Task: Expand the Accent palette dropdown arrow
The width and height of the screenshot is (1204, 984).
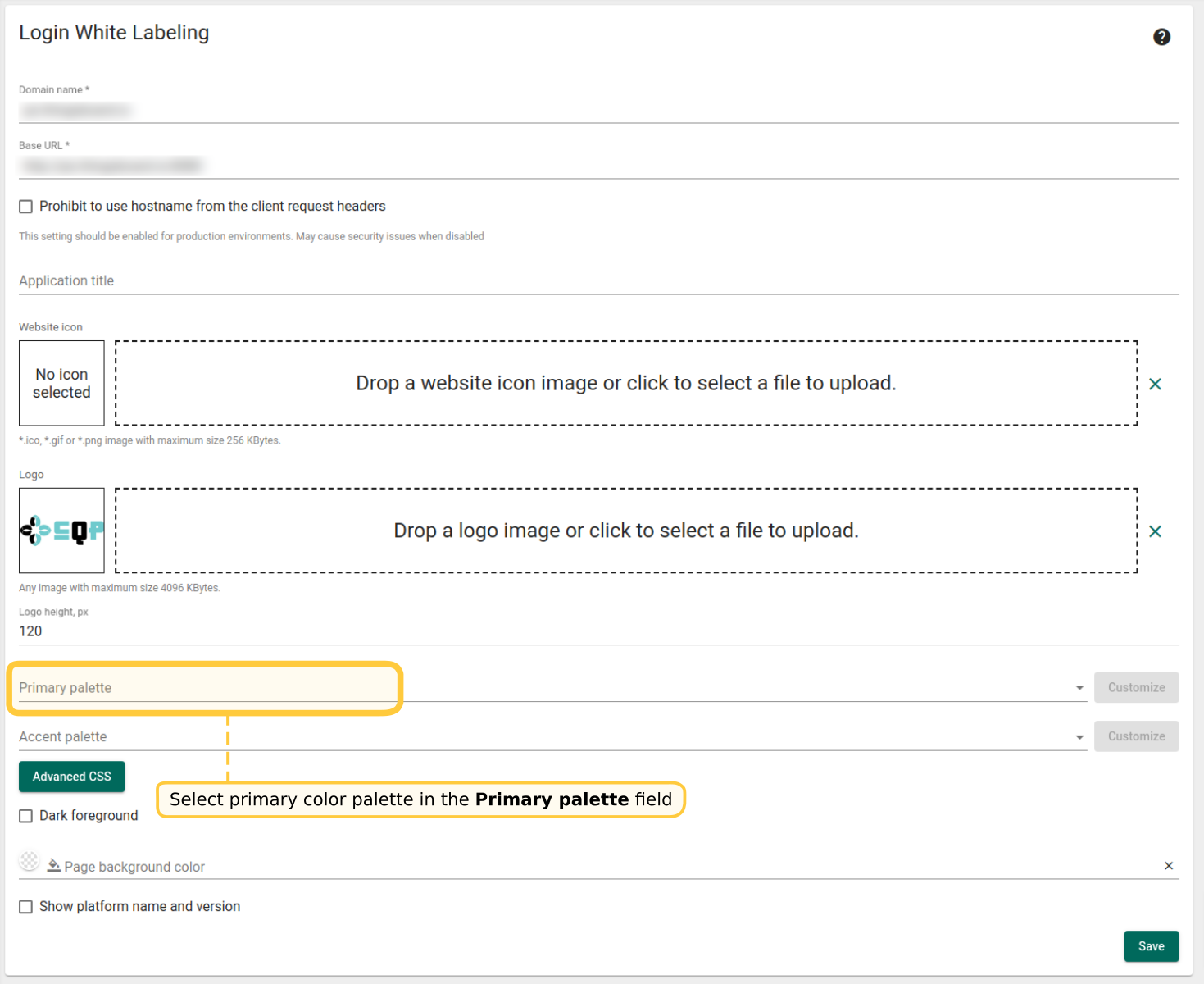Action: (x=1079, y=737)
